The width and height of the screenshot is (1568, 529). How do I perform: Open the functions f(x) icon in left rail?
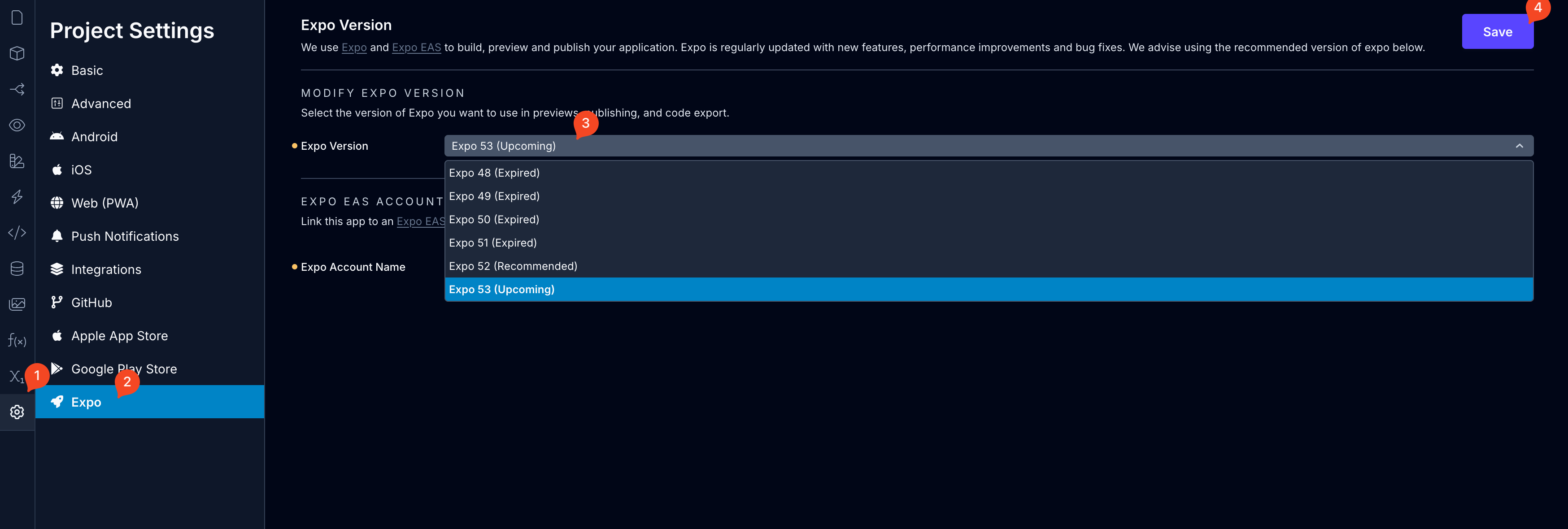point(17,340)
